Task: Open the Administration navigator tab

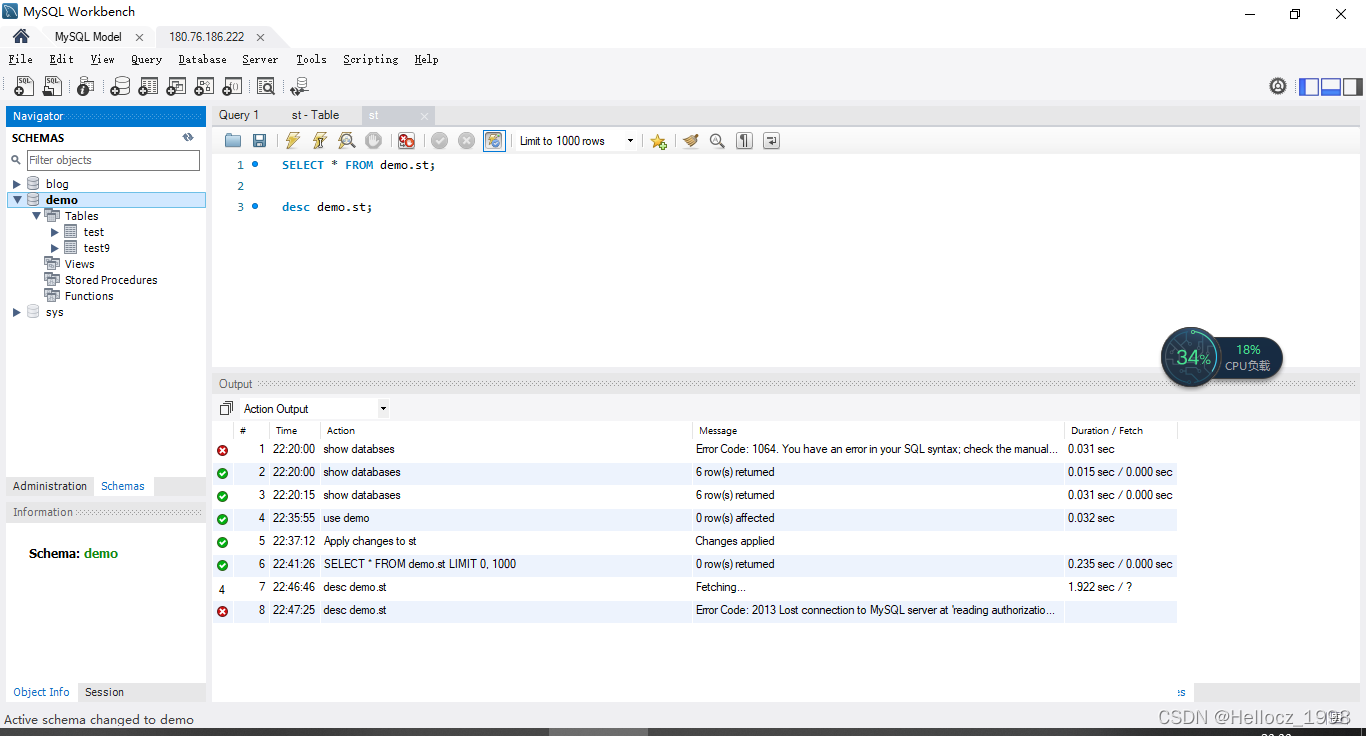Action: 50,486
